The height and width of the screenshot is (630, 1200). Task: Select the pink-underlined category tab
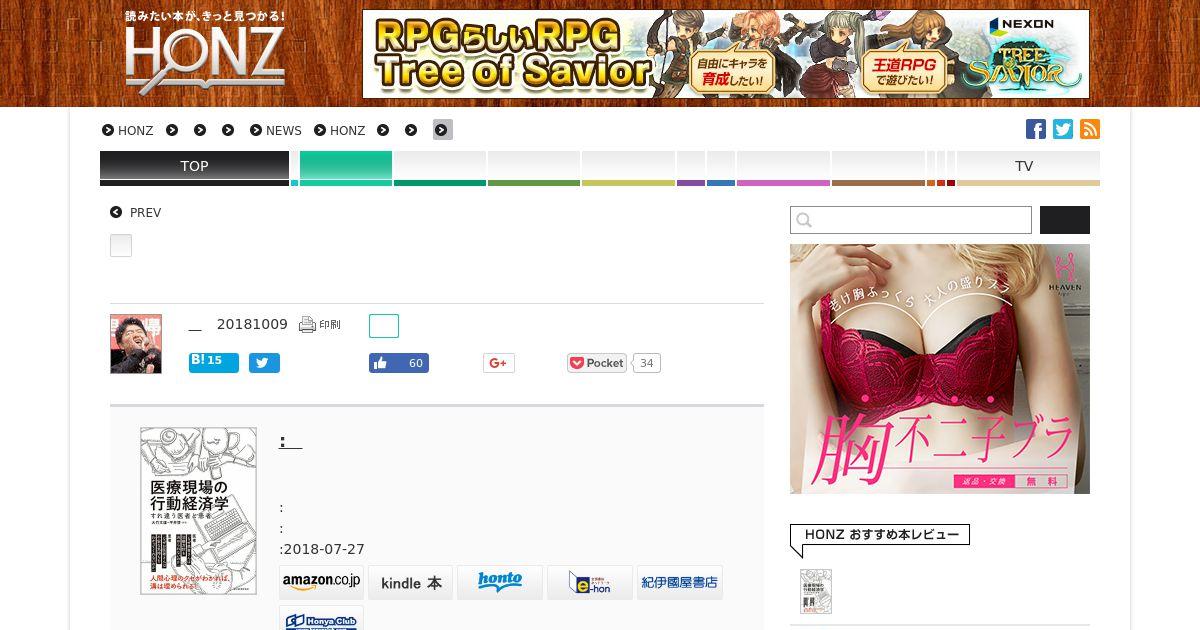coord(783,167)
